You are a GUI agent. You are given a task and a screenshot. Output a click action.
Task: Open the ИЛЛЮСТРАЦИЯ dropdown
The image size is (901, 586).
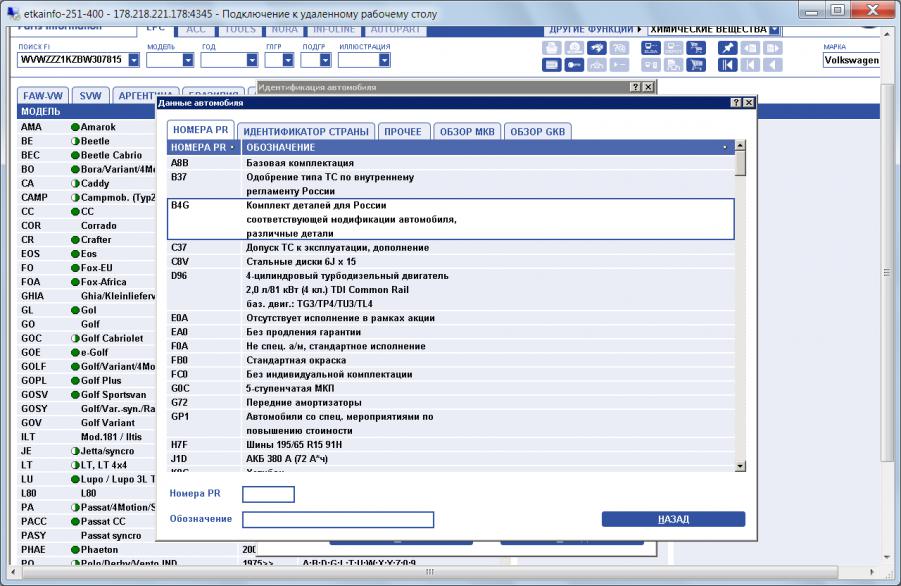[x=384, y=60]
